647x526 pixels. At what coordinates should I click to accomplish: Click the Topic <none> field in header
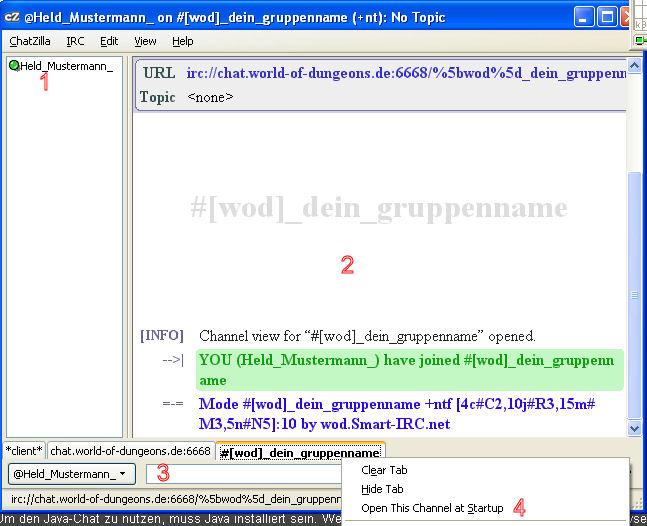pos(210,97)
